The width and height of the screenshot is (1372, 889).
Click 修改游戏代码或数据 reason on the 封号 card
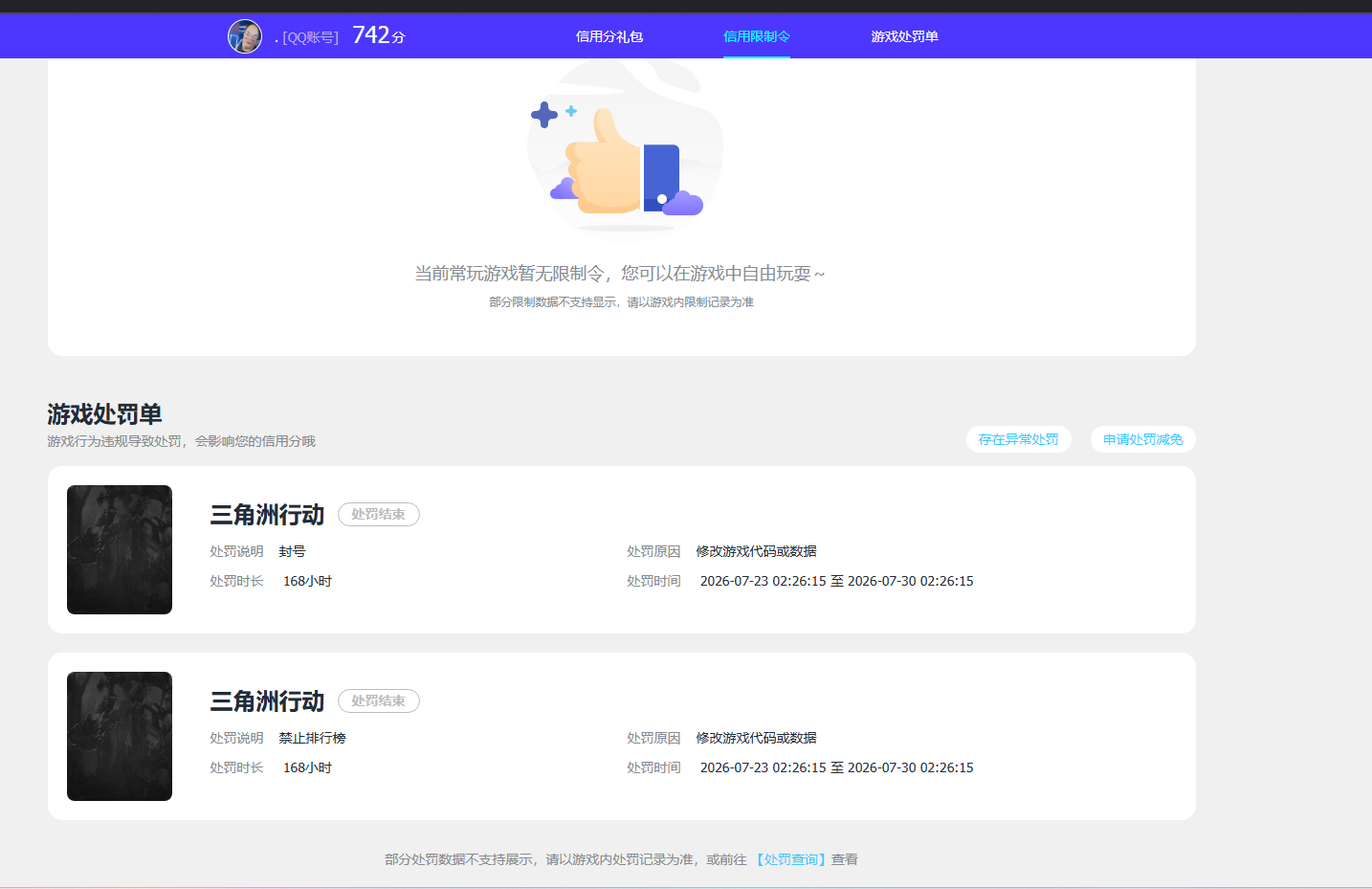[757, 551]
